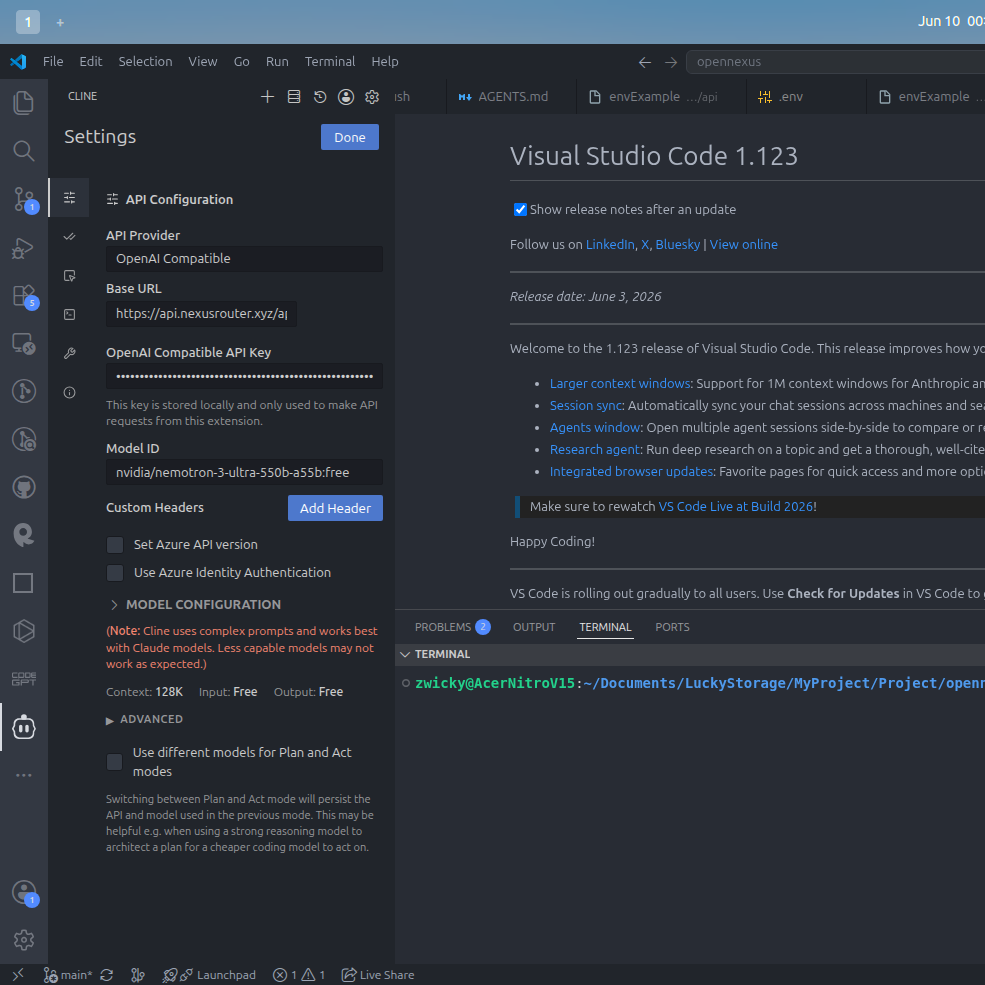The height and width of the screenshot is (985, 985).
Task: Select the Features tab icon in Cline settings
Action: coord(70,237)
